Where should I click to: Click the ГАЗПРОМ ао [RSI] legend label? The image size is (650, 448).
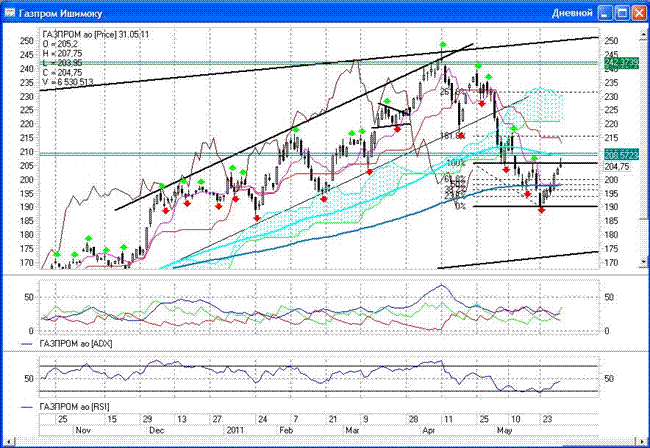75,407
